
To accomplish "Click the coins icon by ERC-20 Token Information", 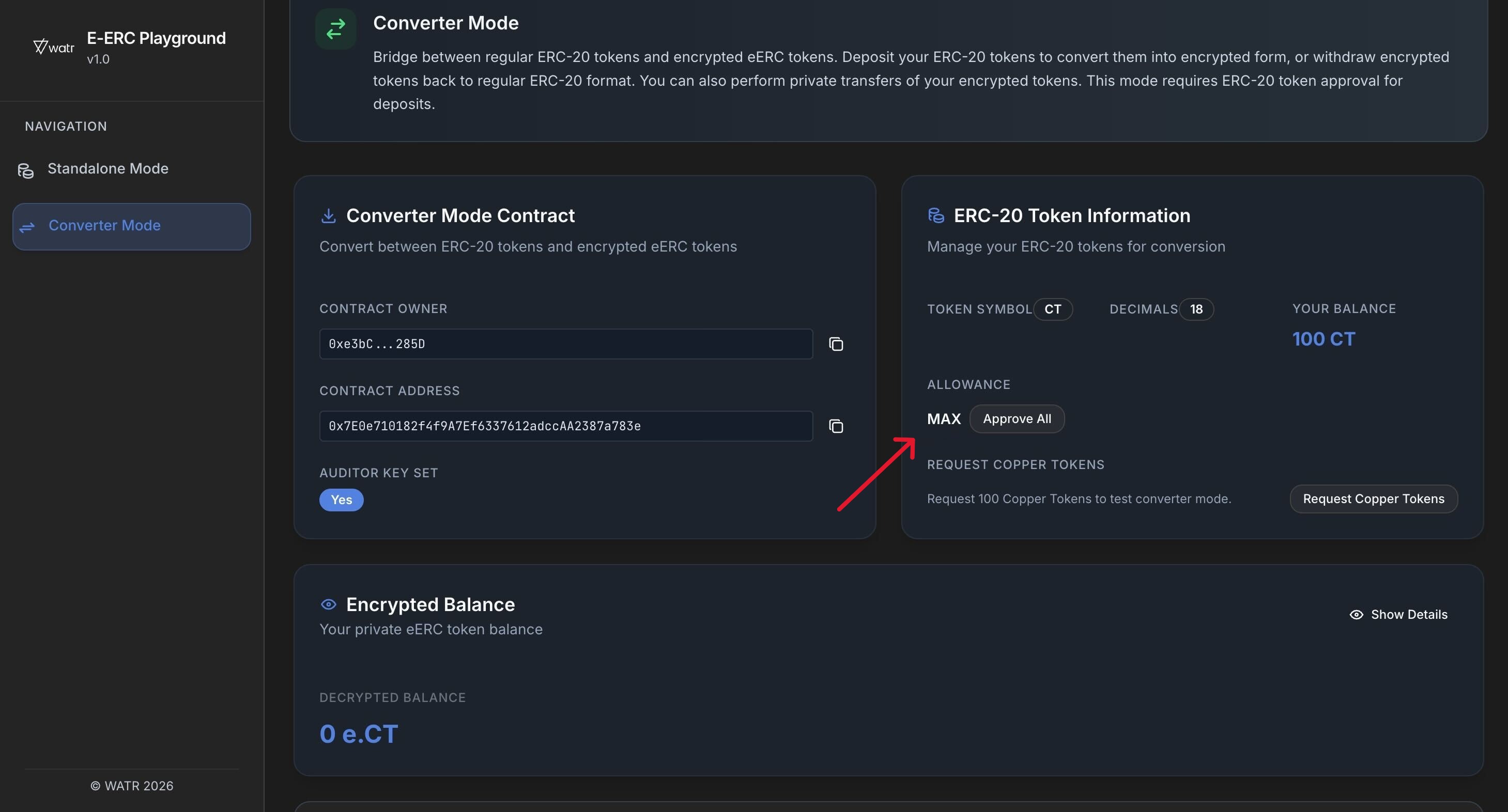I will [935, 216].
